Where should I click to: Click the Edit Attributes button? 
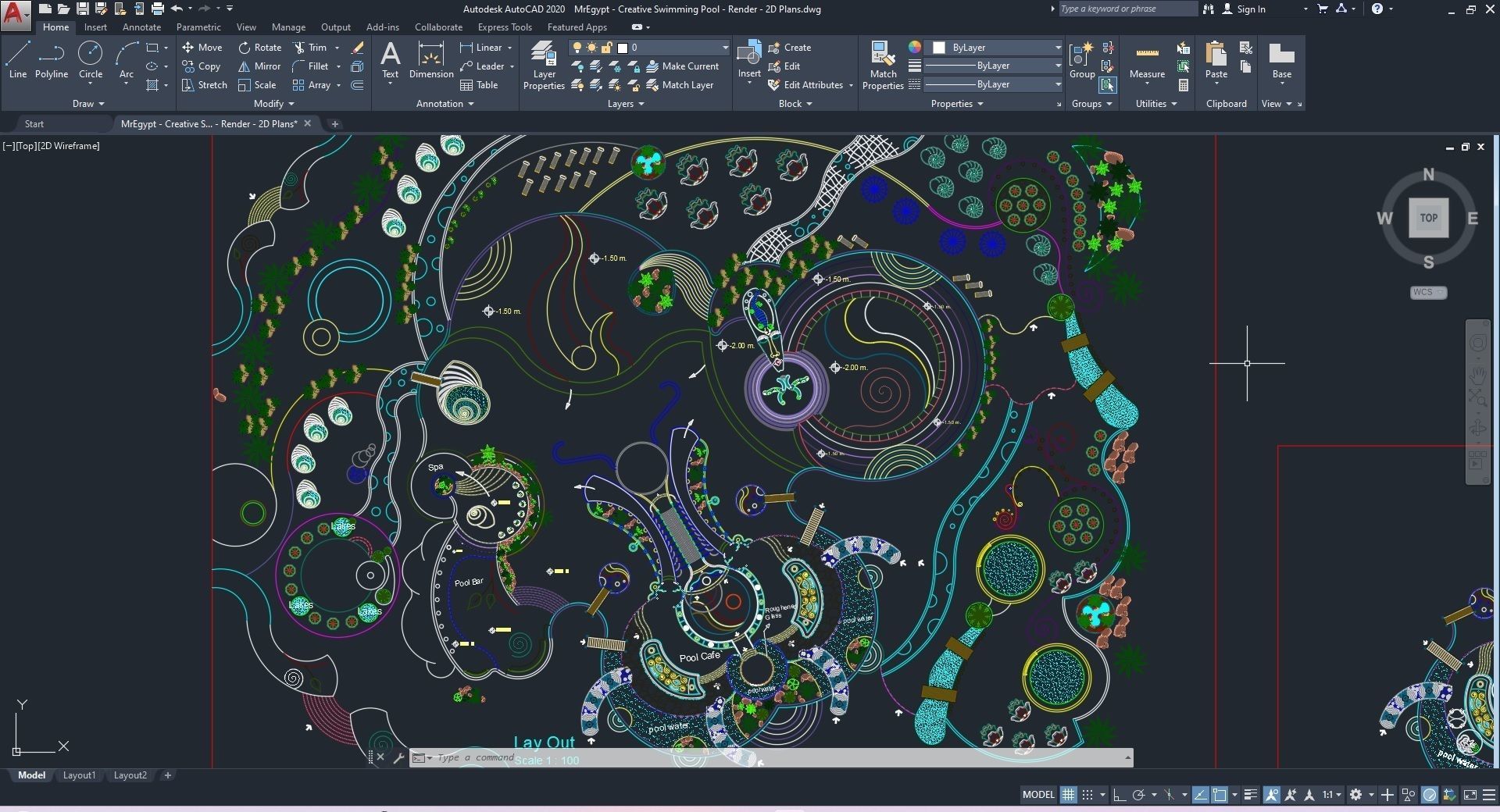(805, 85)
